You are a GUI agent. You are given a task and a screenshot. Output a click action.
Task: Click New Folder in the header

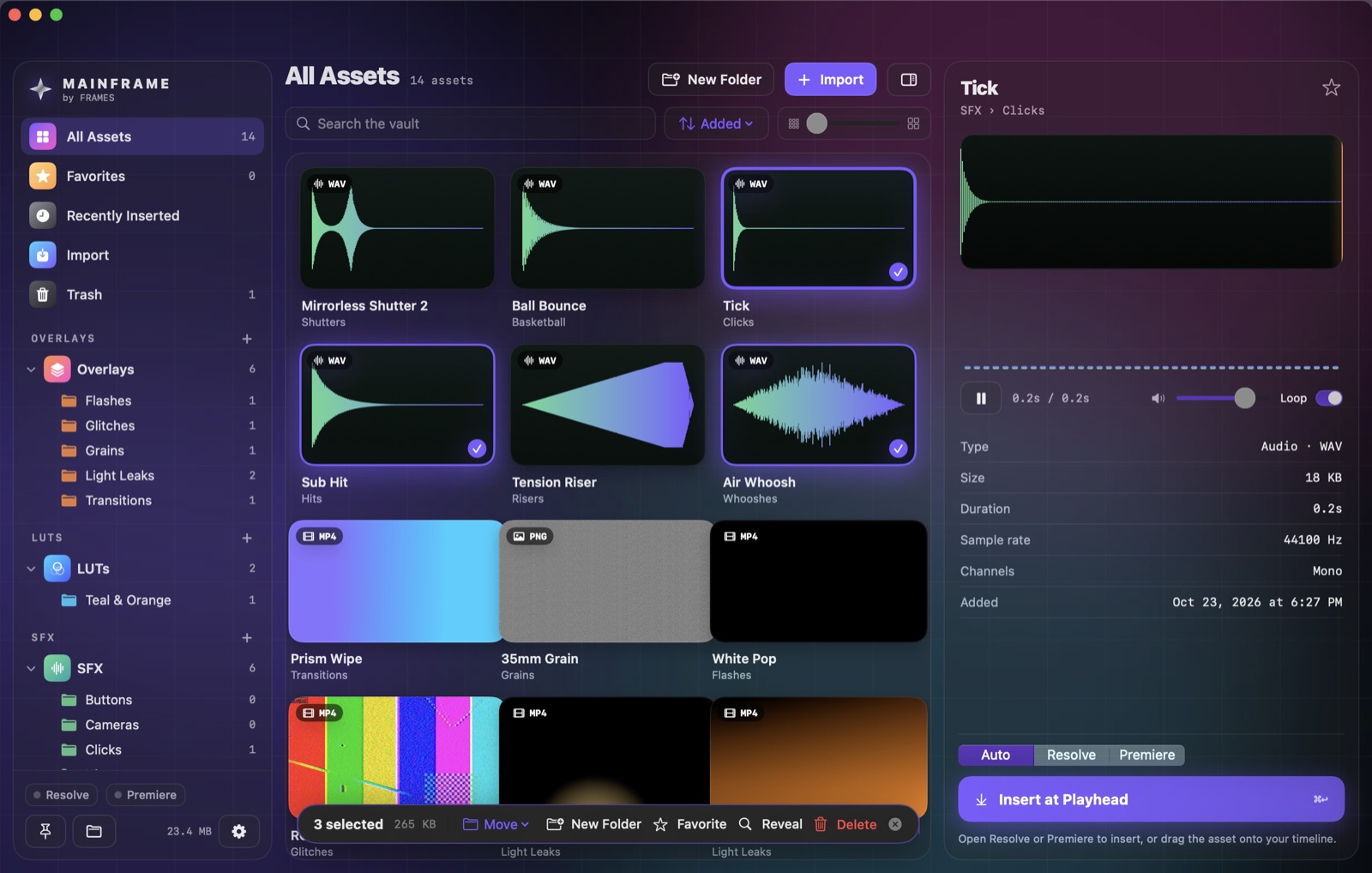(711, 80)
